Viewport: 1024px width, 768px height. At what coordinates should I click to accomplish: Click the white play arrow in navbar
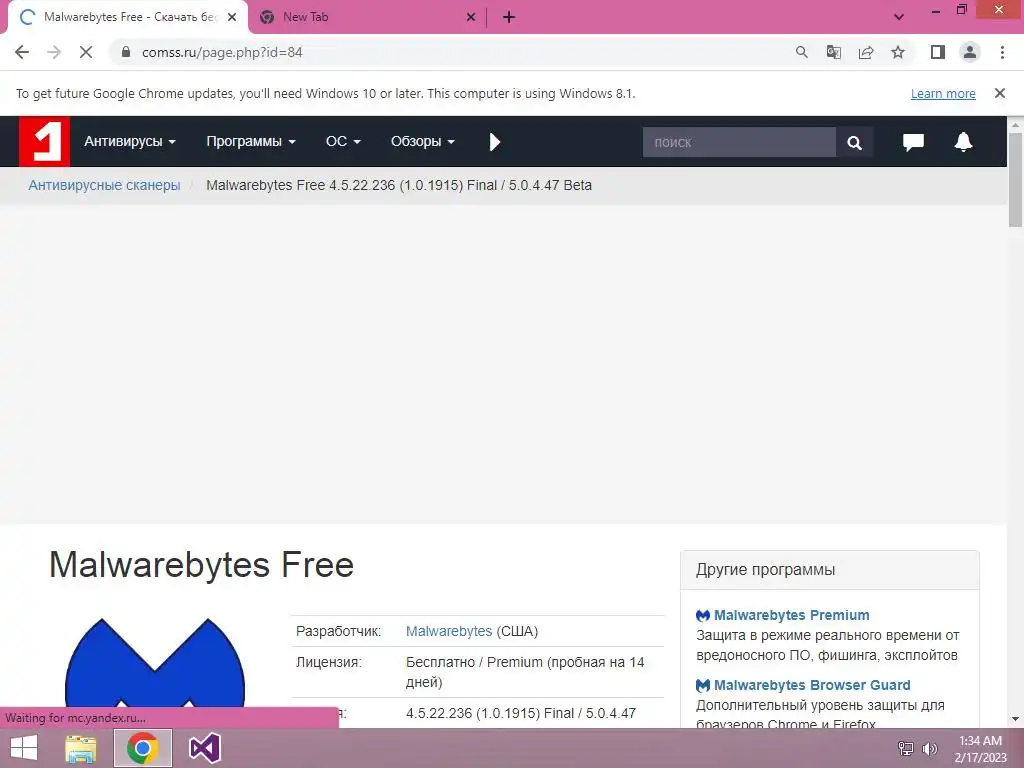pyautogui.click(x=494, y=142)
